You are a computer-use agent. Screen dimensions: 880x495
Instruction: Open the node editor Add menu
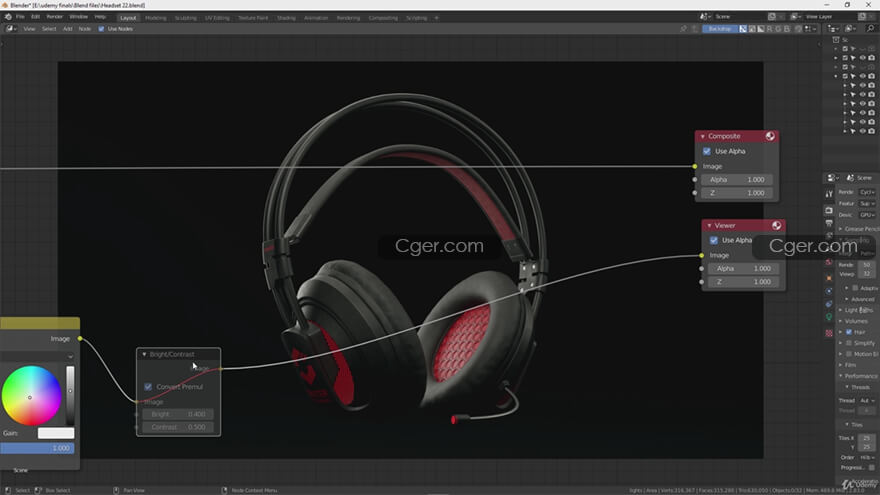(67, 29)
